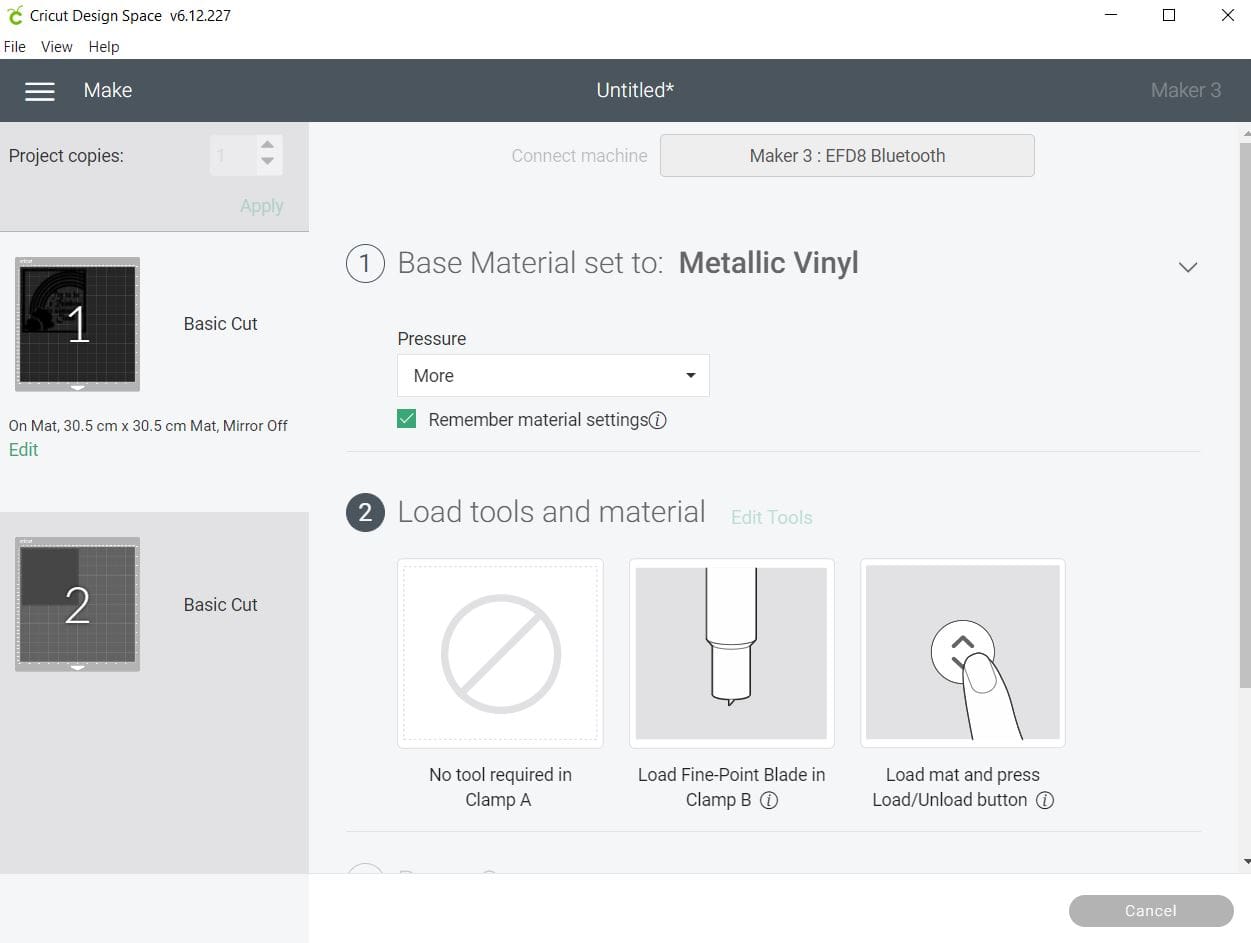
Task: Click the Connect machine label
Action: tap(579, 156)
